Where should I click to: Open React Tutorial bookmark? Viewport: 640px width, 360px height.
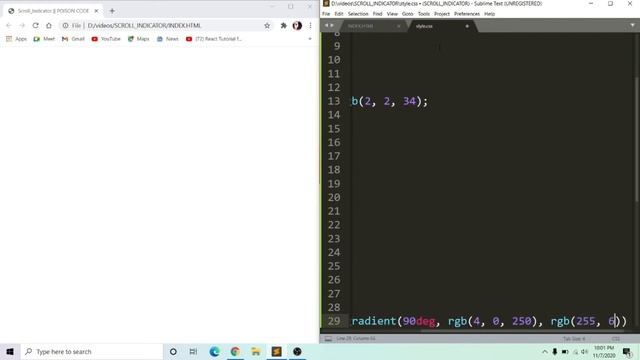214,39
